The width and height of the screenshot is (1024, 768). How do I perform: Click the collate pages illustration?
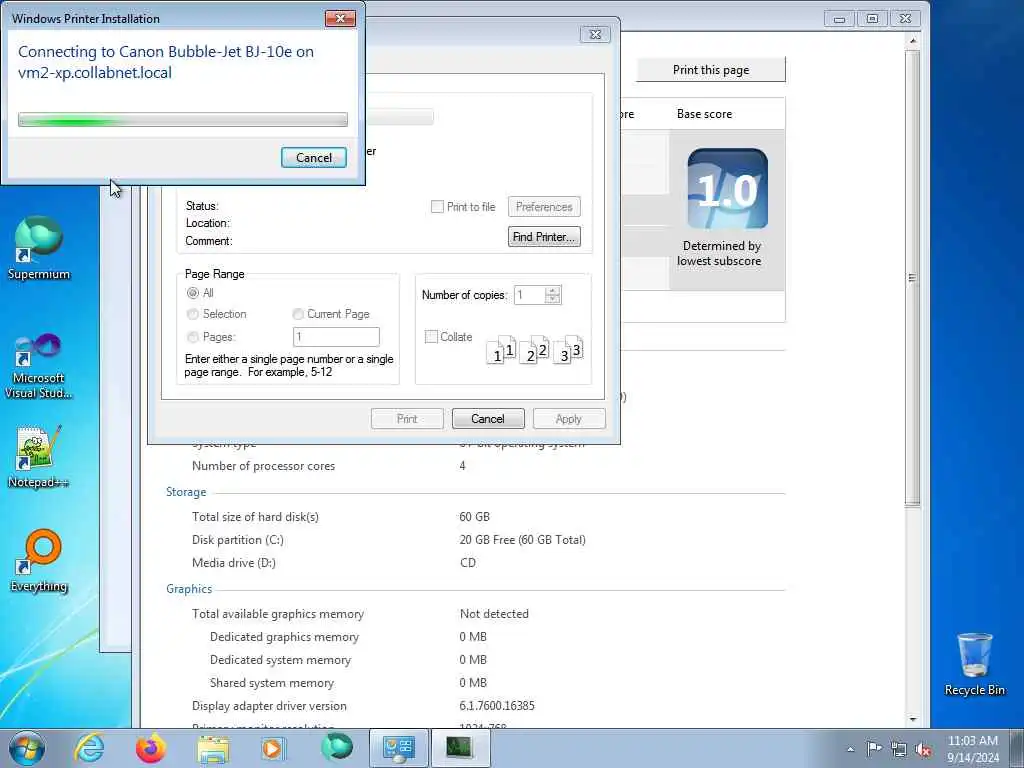[535, 349]
